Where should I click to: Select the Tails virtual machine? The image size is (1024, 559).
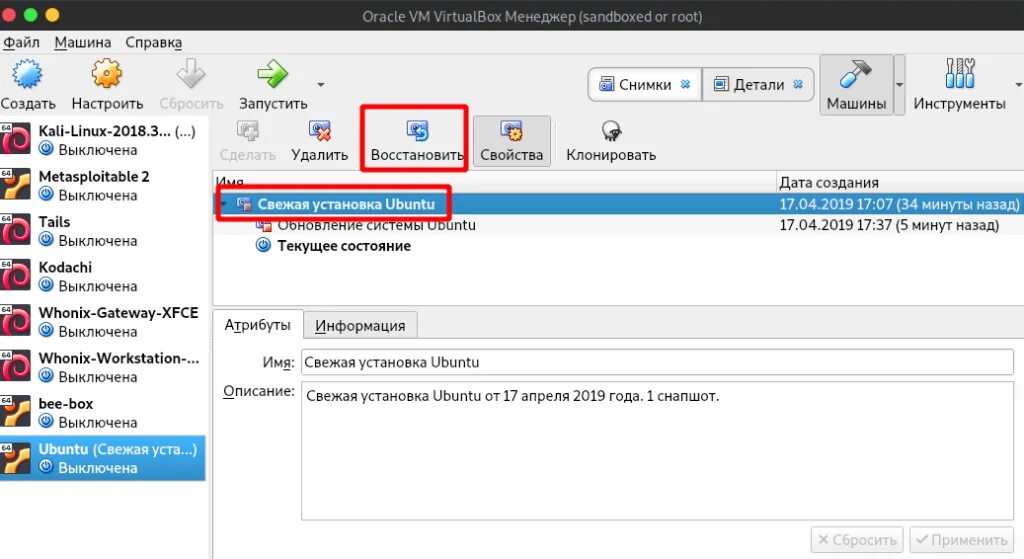103,231
